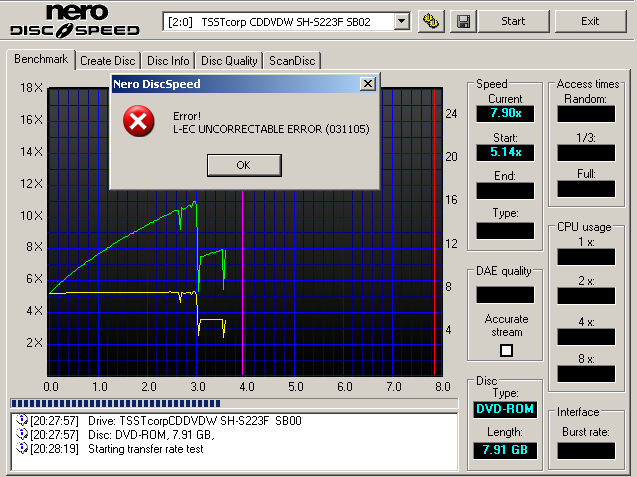This screenshot has height=477, width=637.
Task: Click the log icon next to Starting transfer rate test
Action: 22,449
